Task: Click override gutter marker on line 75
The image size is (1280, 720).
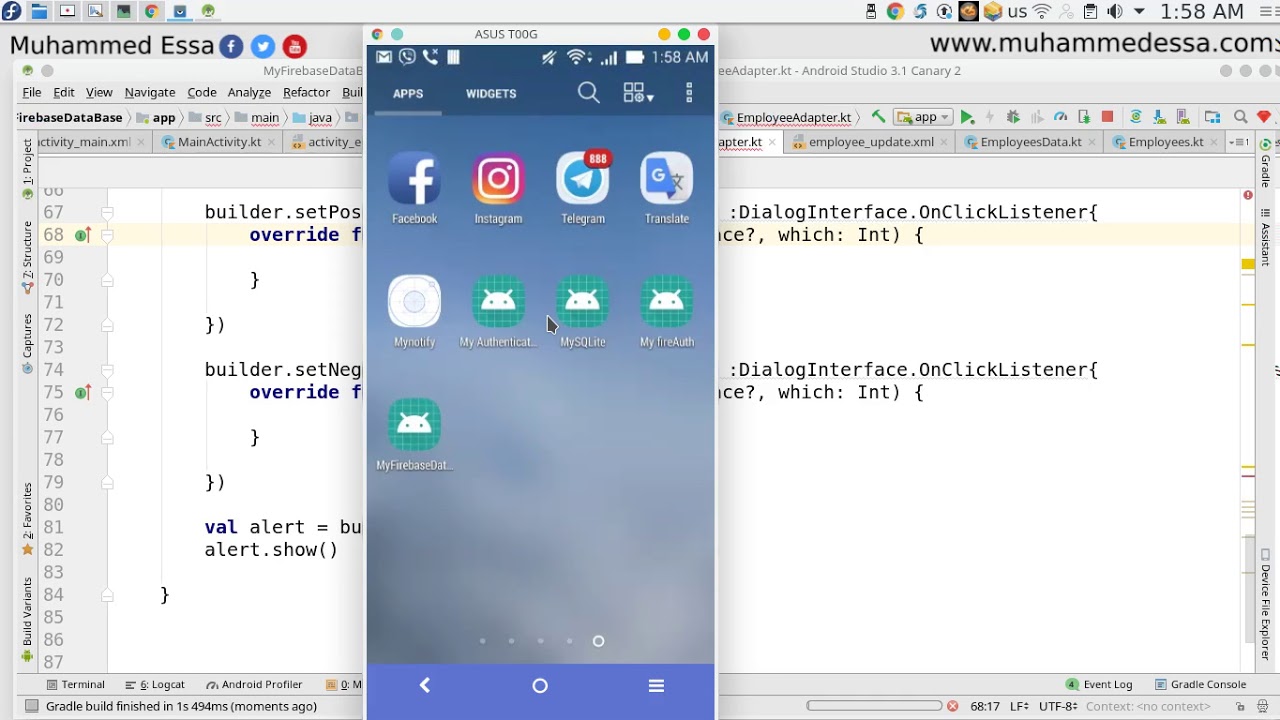Action: tap(82, 393)
